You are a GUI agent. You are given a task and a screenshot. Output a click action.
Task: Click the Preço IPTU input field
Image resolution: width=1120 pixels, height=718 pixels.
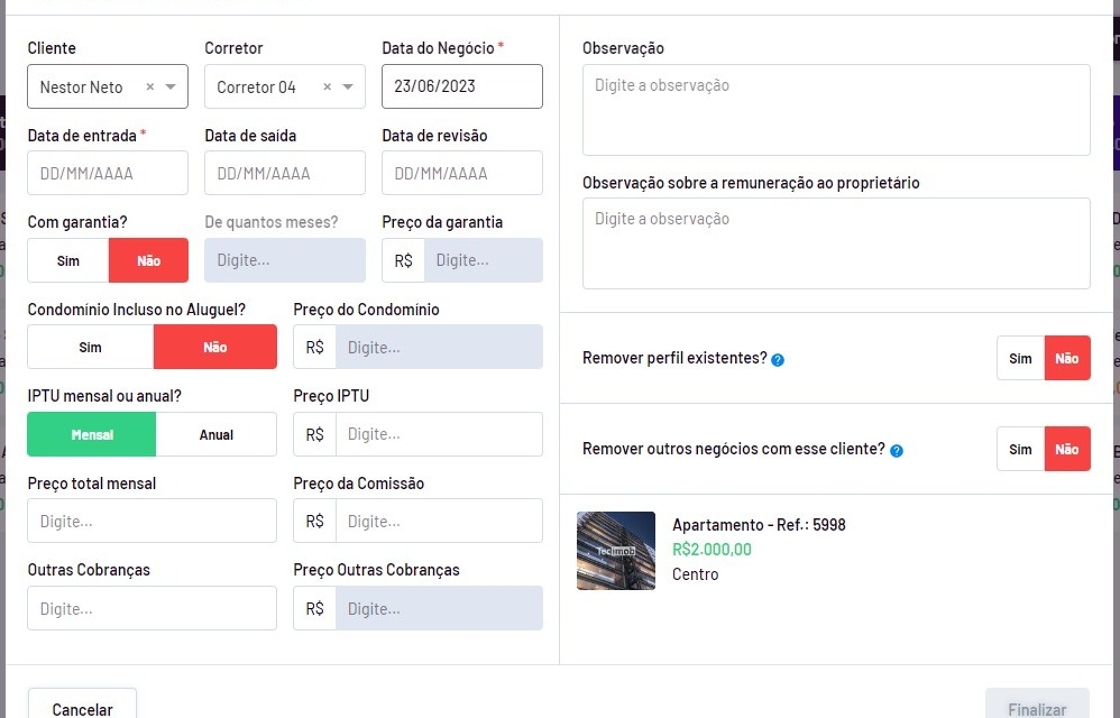point(438,435)
